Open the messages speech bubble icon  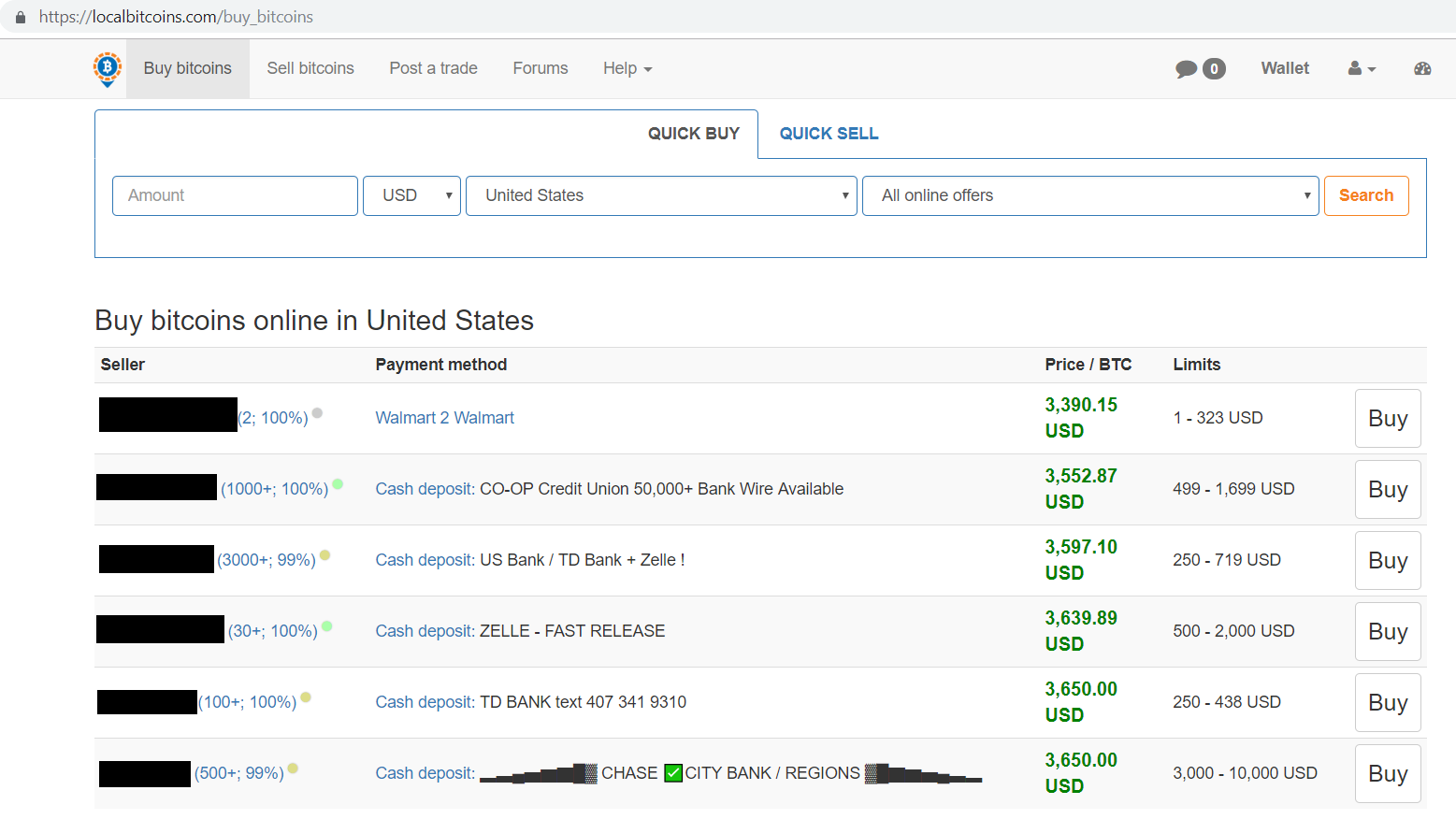1186,69
